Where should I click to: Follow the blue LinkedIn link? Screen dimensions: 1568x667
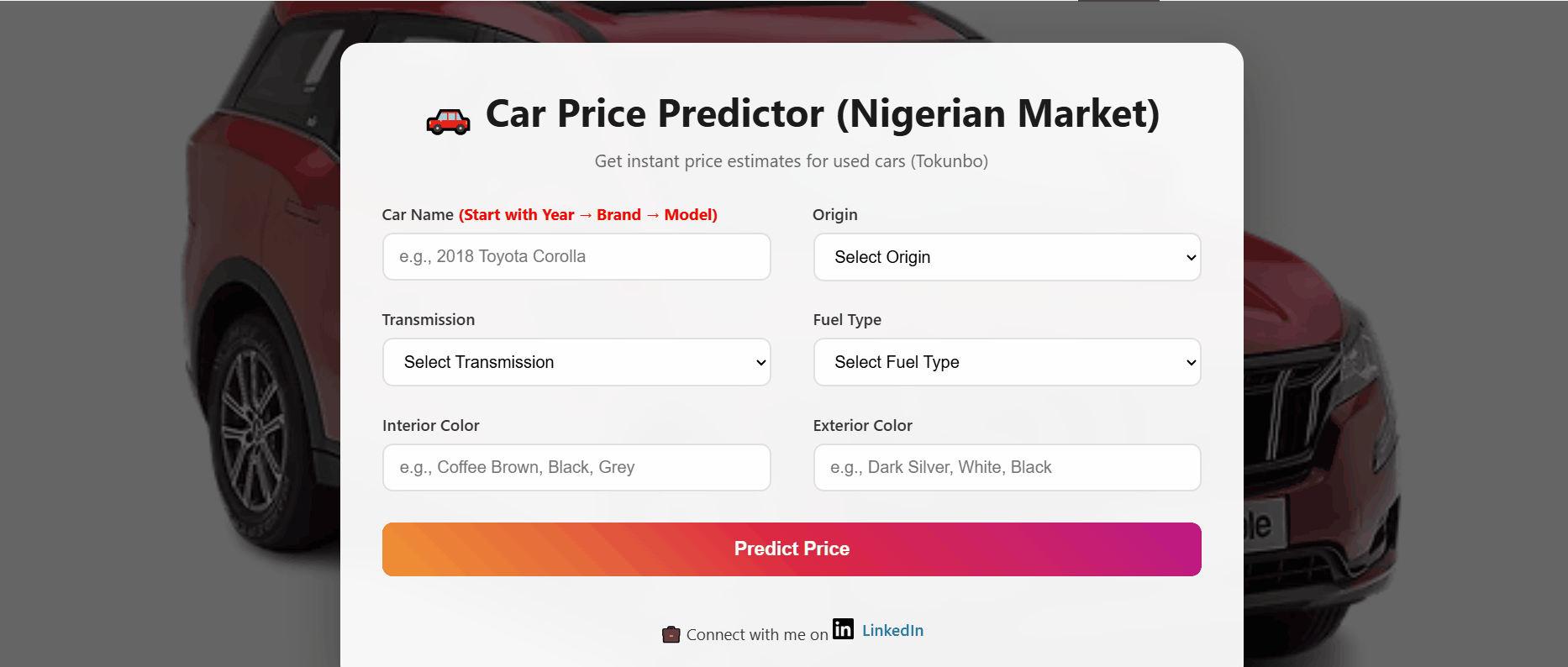coord(892,630)
